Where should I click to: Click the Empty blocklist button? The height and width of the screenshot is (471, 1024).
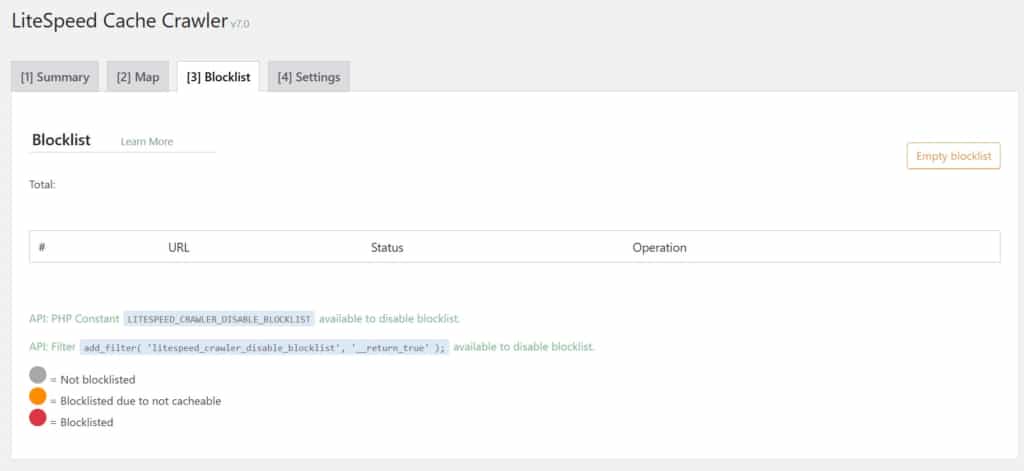(x=953, y=156)
